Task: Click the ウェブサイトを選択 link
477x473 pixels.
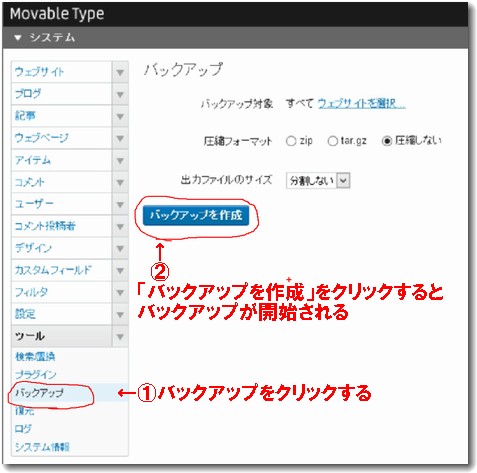Action: pyautogui.click(x=362, y=104)
